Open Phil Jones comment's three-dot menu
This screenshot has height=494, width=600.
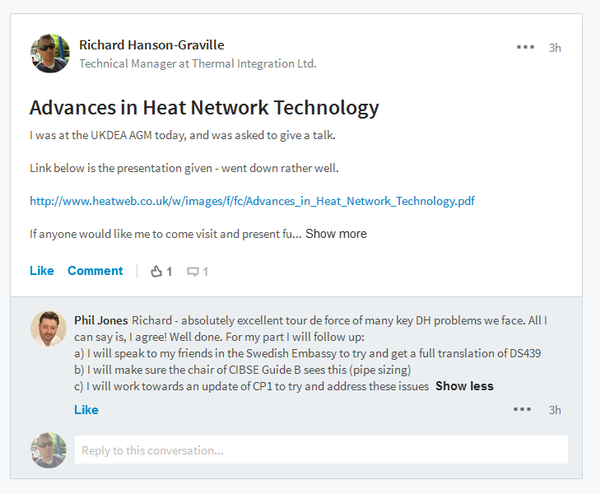coord(522,409)
